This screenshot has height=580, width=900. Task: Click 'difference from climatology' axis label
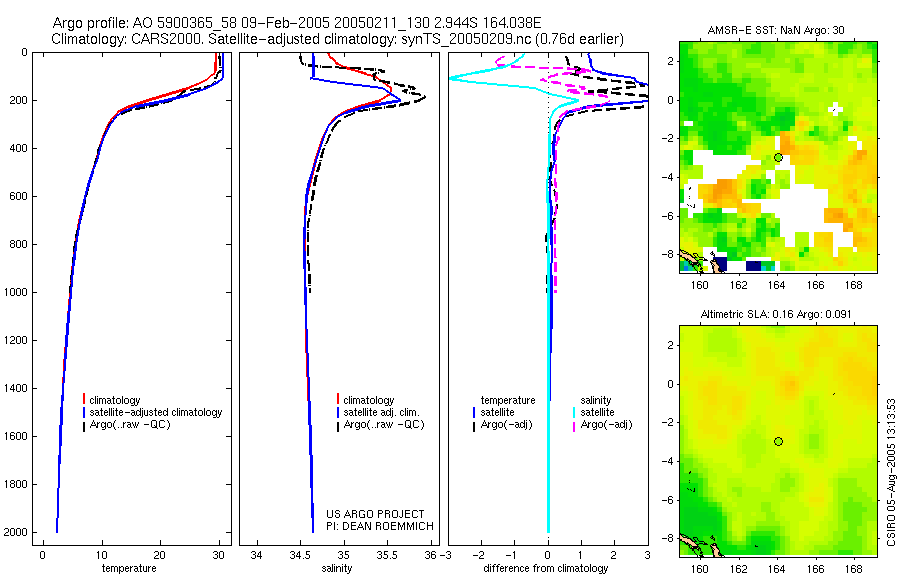tap(546, 569)
